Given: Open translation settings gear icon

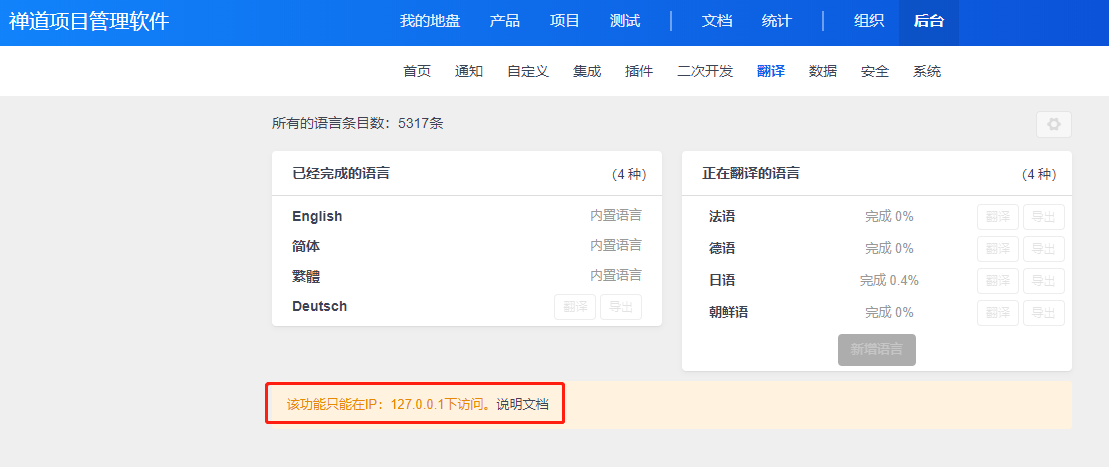Looking at the screenshot, I should (1053, 125).
